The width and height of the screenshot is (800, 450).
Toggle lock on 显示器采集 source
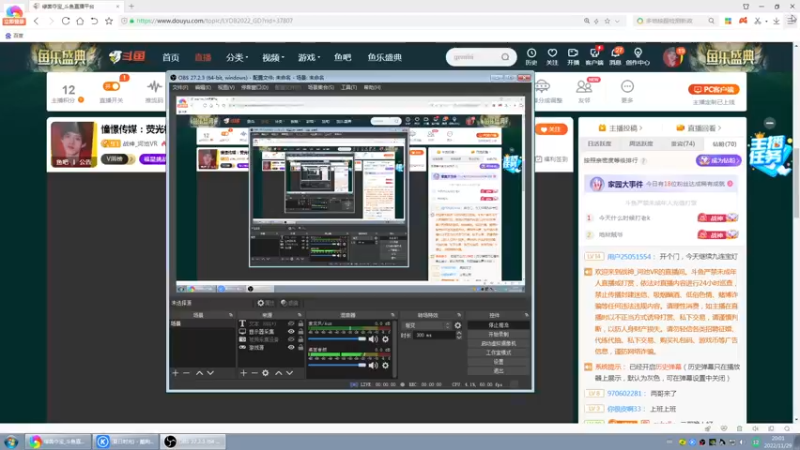301,332
